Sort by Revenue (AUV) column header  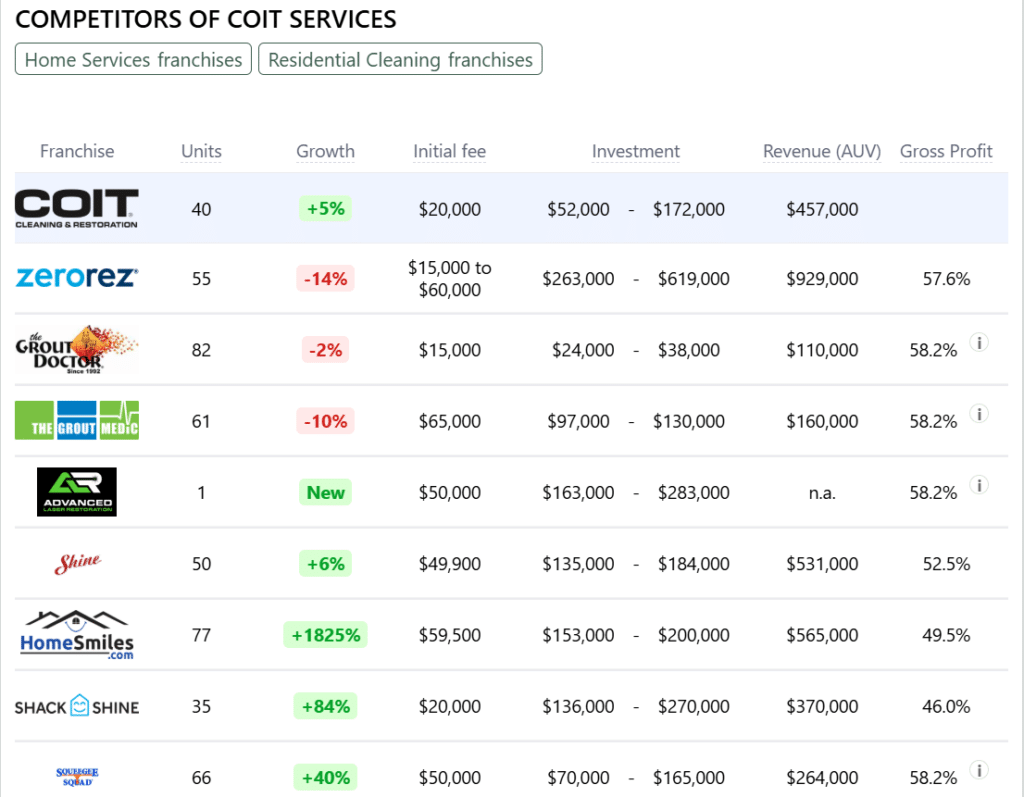click(x=822, y=152)
